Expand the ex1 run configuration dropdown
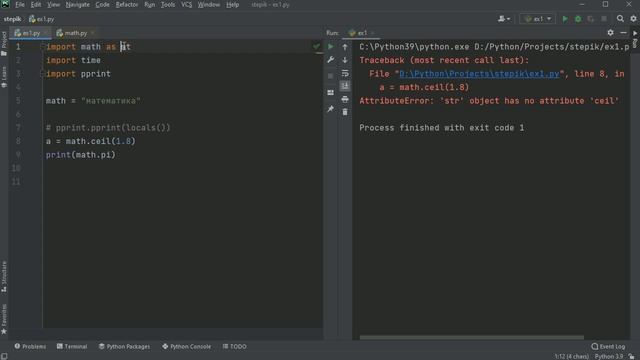The height and width of the screenshot is (360, 640). pos(538,19)
